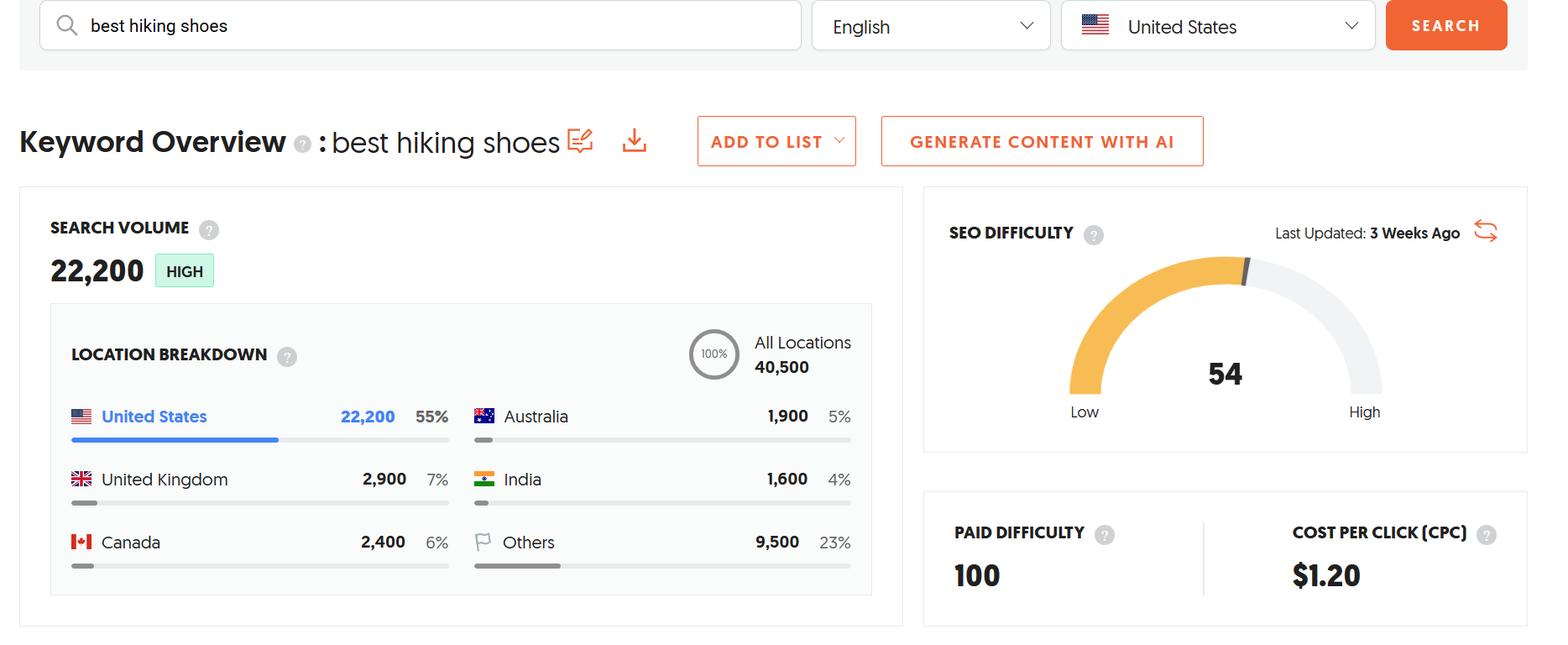Viewport: 1568px width, 645px height.
Task: Select the United States location link
Action: coord(154,417)
